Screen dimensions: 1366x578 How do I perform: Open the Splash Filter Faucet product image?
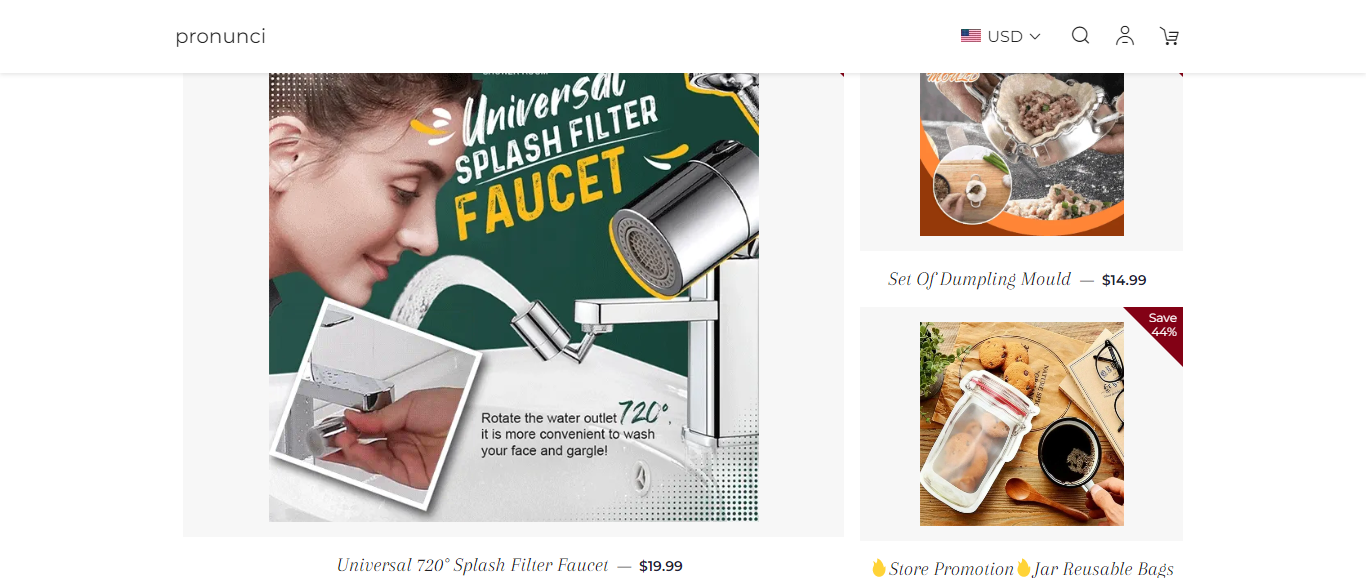[514, 297]
